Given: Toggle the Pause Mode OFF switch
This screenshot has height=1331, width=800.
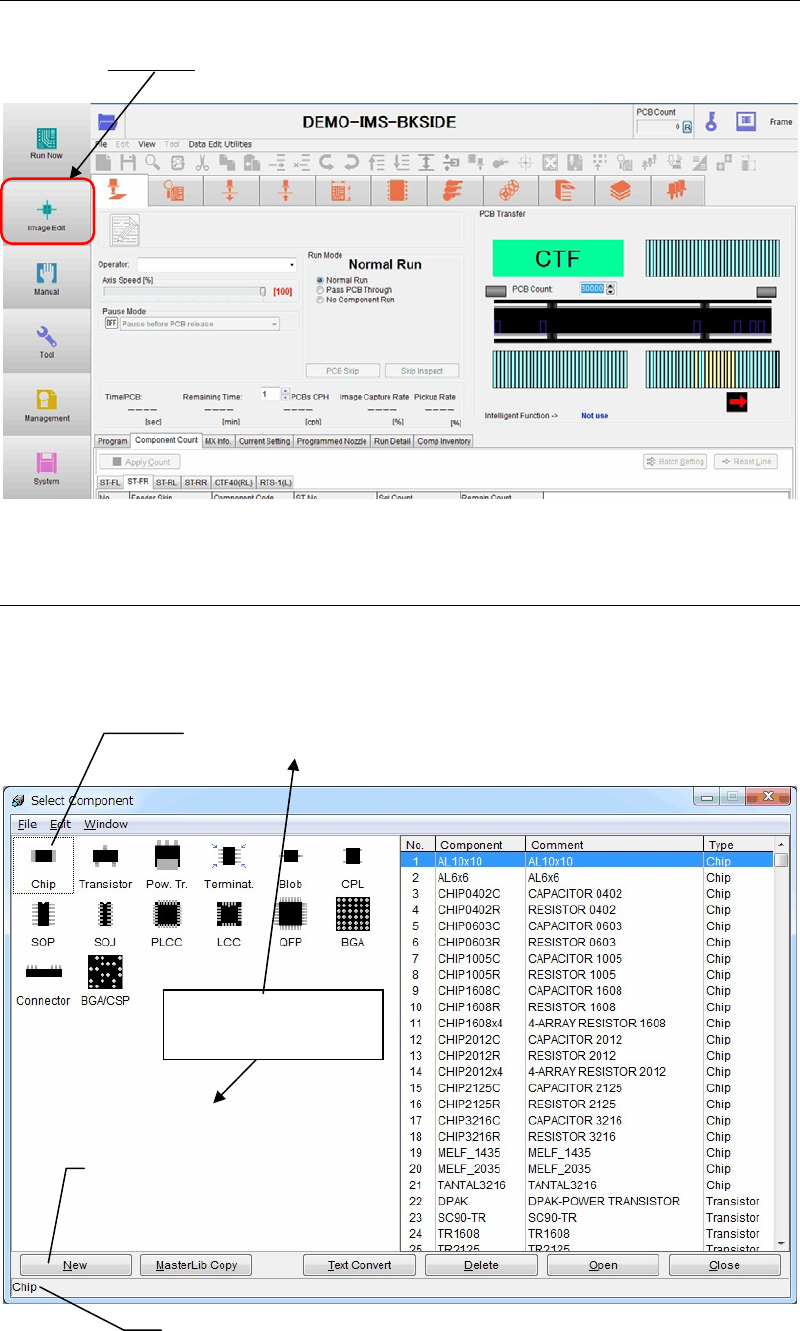Looking at the screenshot, I should pos(111,324).
